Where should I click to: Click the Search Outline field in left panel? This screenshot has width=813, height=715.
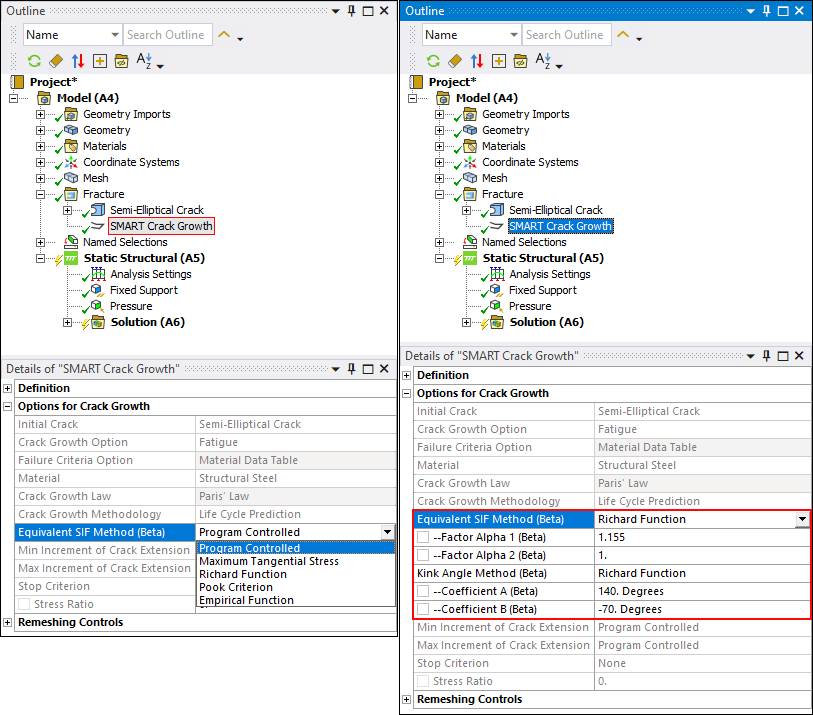tap(168, 35)
